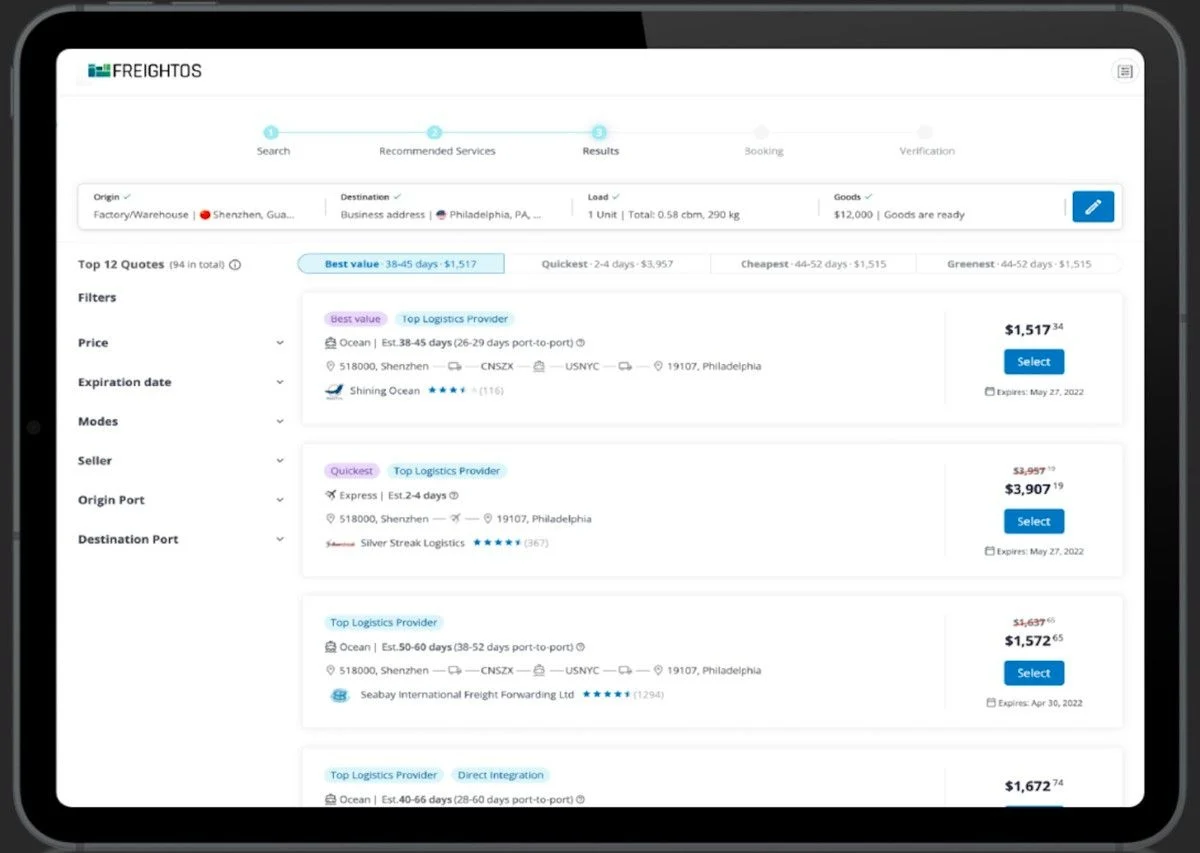1200x853 pixels.
Task: Click the help icon after 38-52 days port-to-port
Action: [x=580, y=647]
